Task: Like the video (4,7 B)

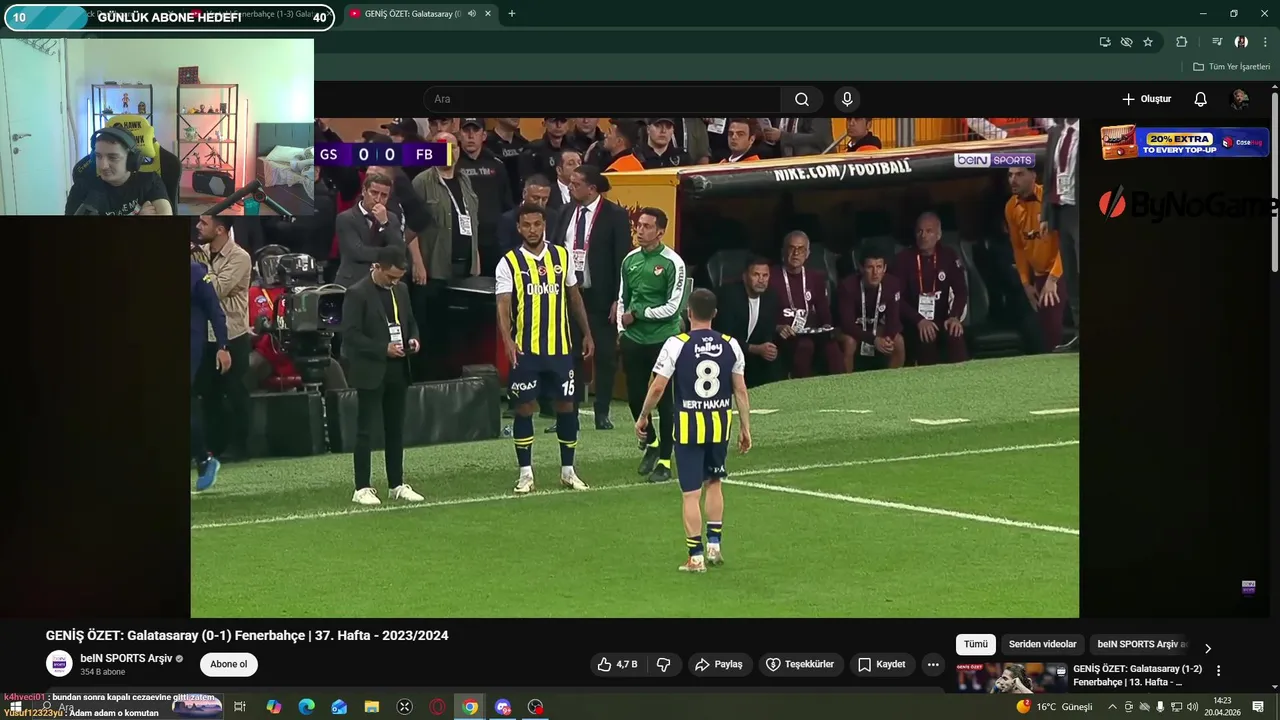Action: point(618,664)
